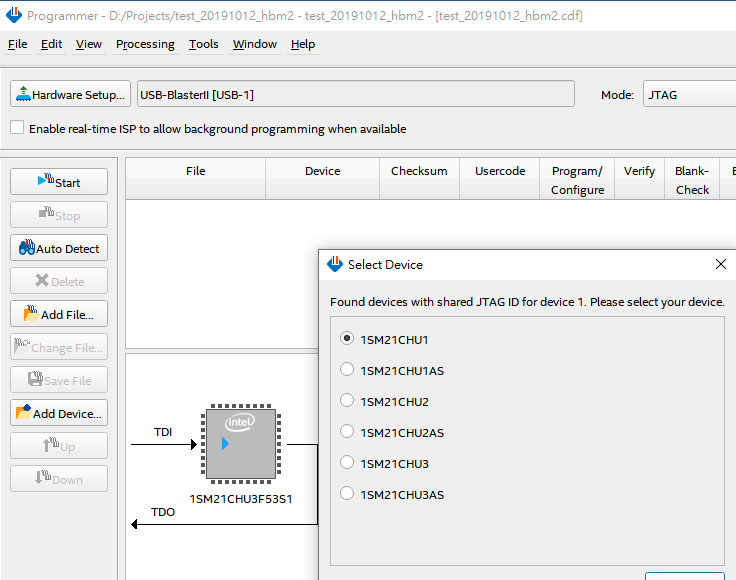Choose the 1SM21CHU2AS device
Viewport: 736px width, 580px height.
point(347,431)
